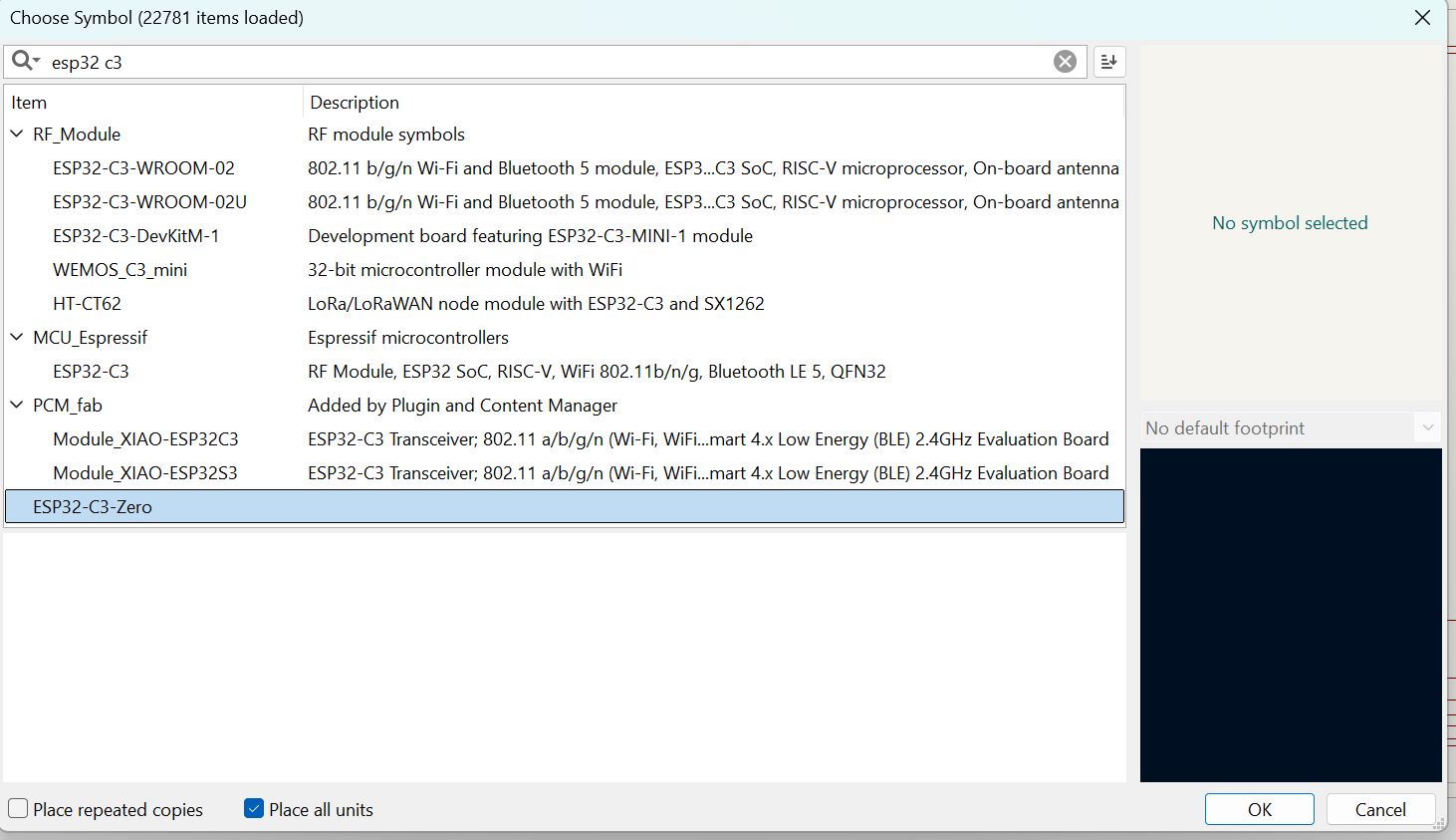
Task: Clear the search text with the X icon
Action: click(x=1065, y=62)
